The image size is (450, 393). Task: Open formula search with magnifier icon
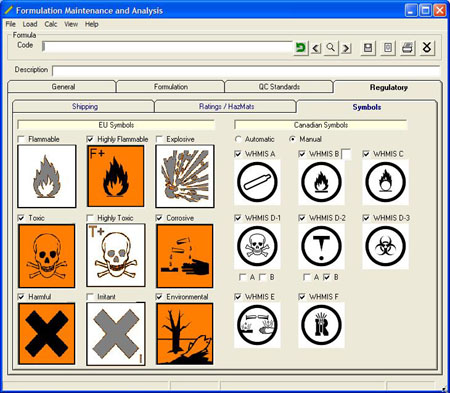tap(331, 48)
